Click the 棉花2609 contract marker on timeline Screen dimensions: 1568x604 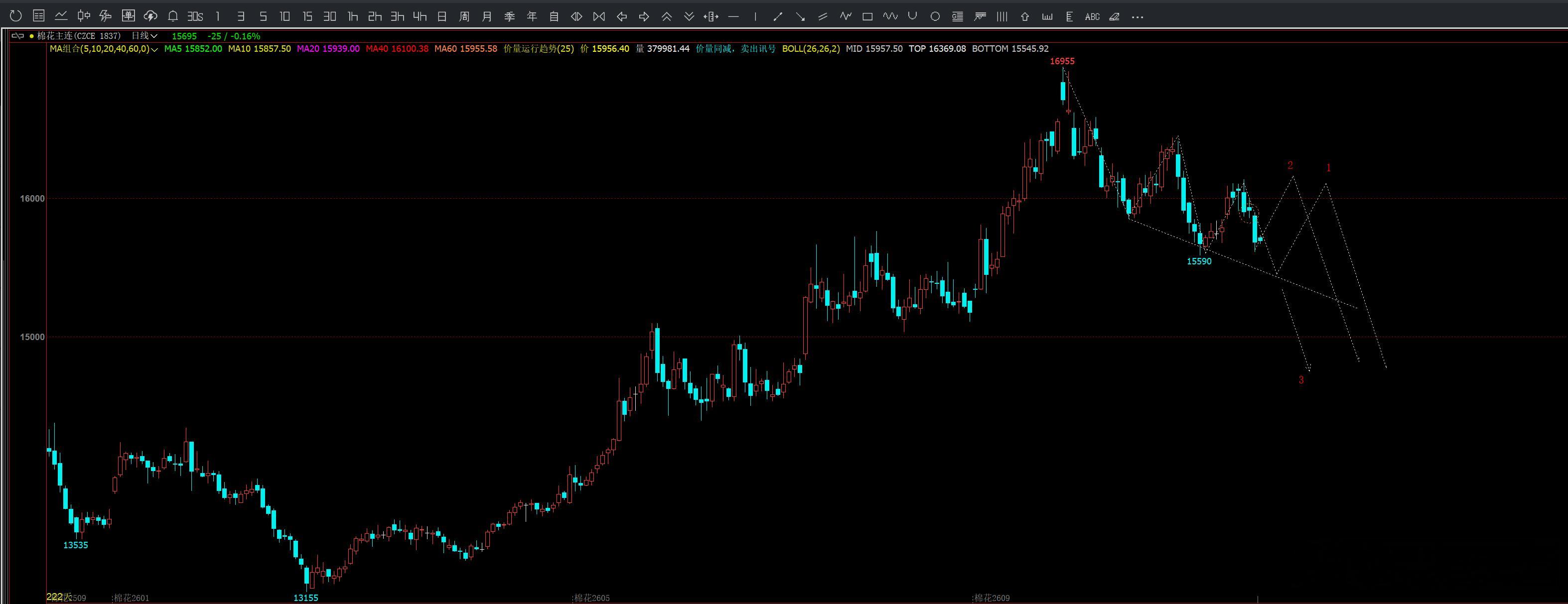[x=992, y=598]
